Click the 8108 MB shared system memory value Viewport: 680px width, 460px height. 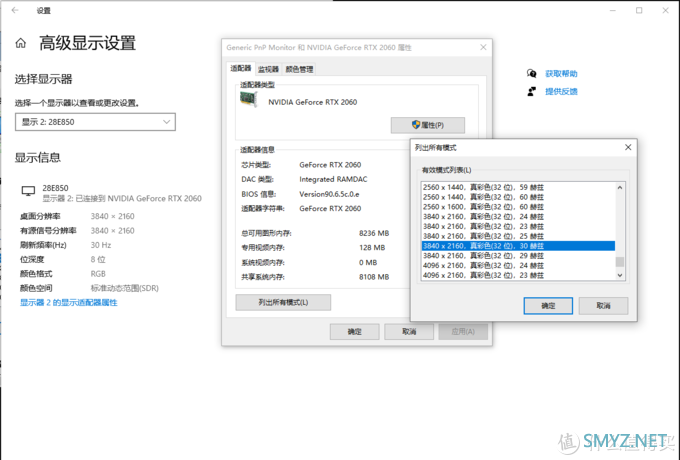pos(374,277)
